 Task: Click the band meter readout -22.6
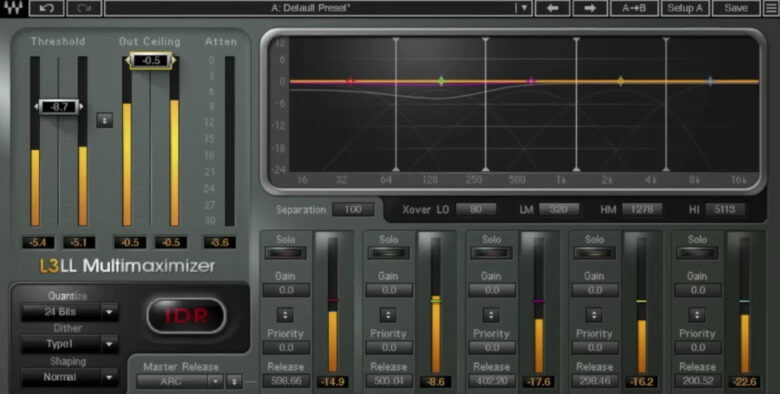(x=745, y=382)
